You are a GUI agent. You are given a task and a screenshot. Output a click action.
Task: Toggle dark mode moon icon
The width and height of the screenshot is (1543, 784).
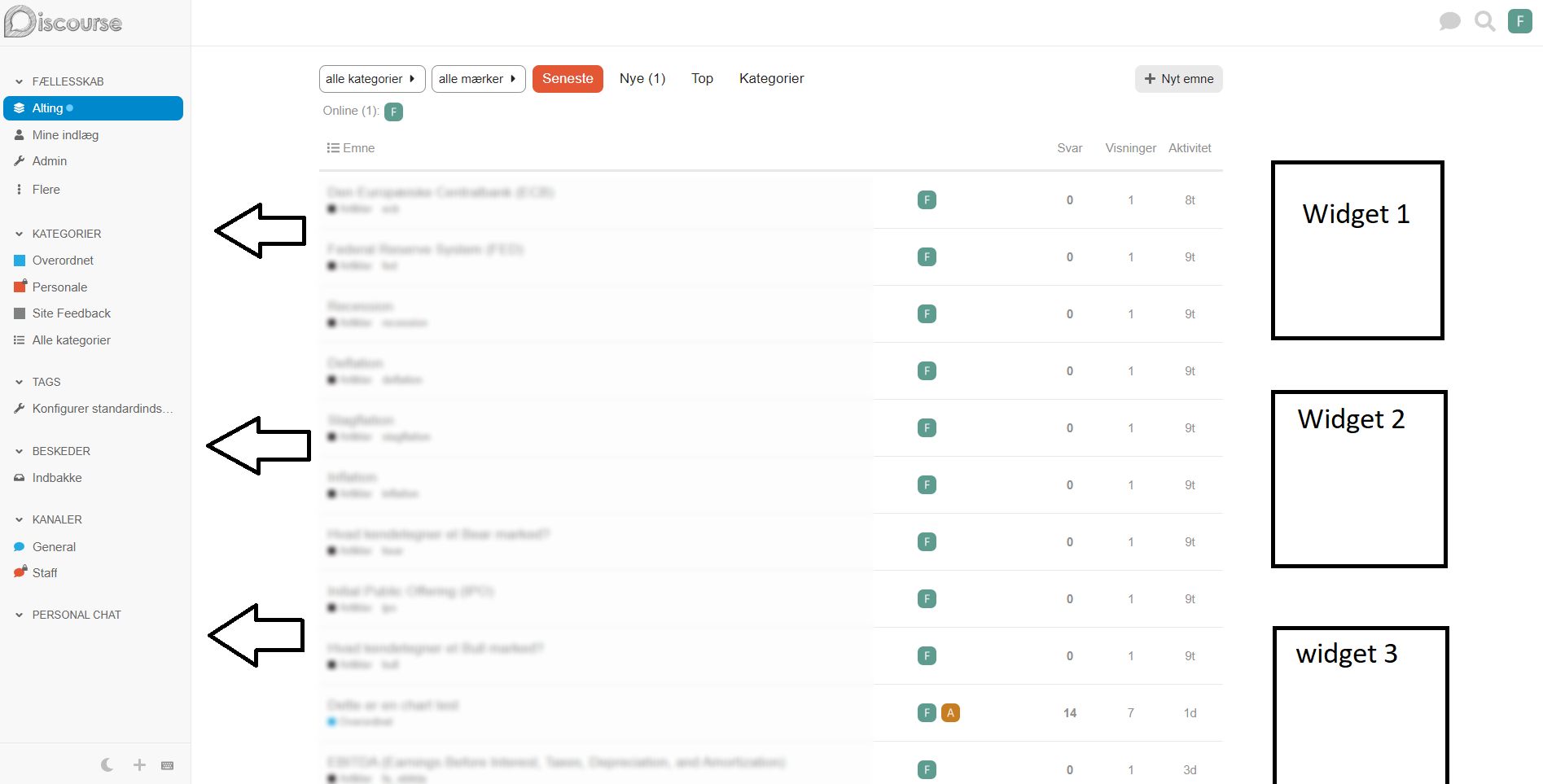107,765
